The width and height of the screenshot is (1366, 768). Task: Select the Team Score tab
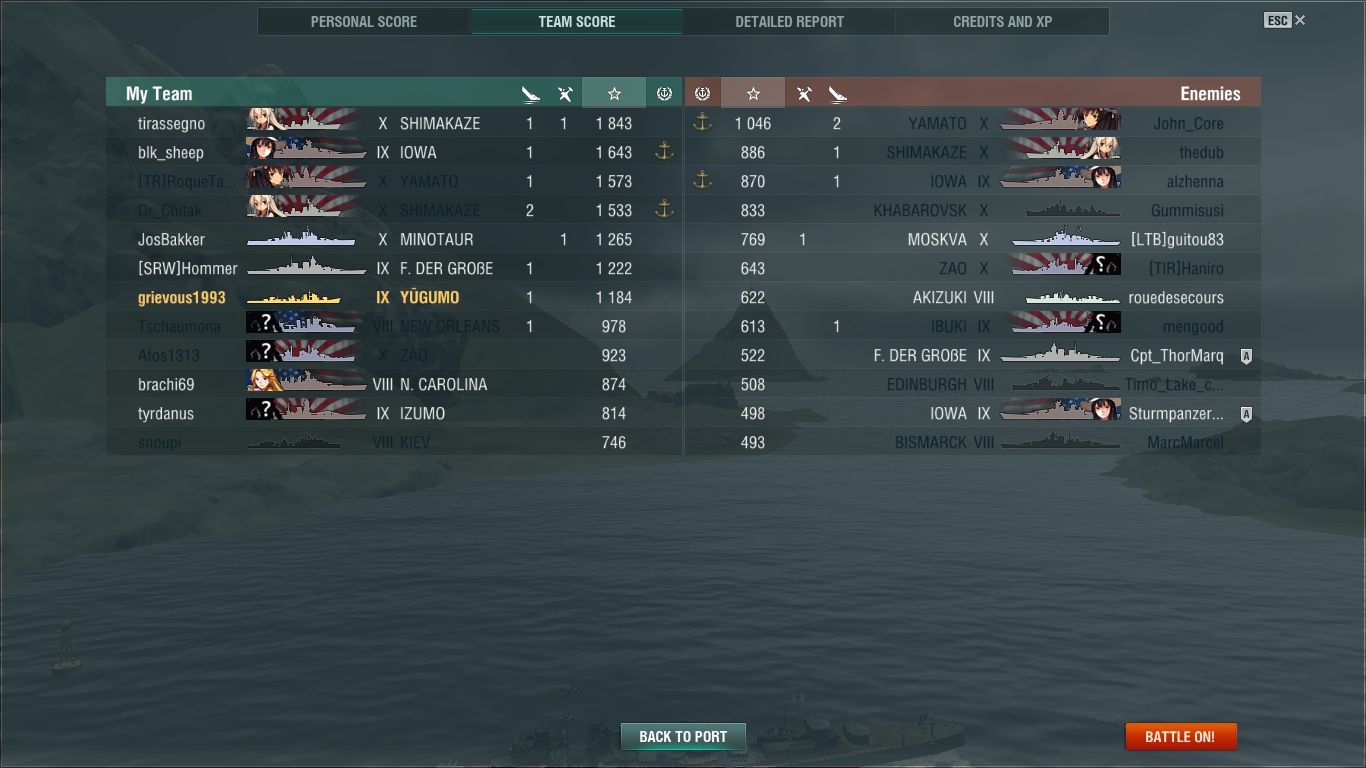coord(577,21)
